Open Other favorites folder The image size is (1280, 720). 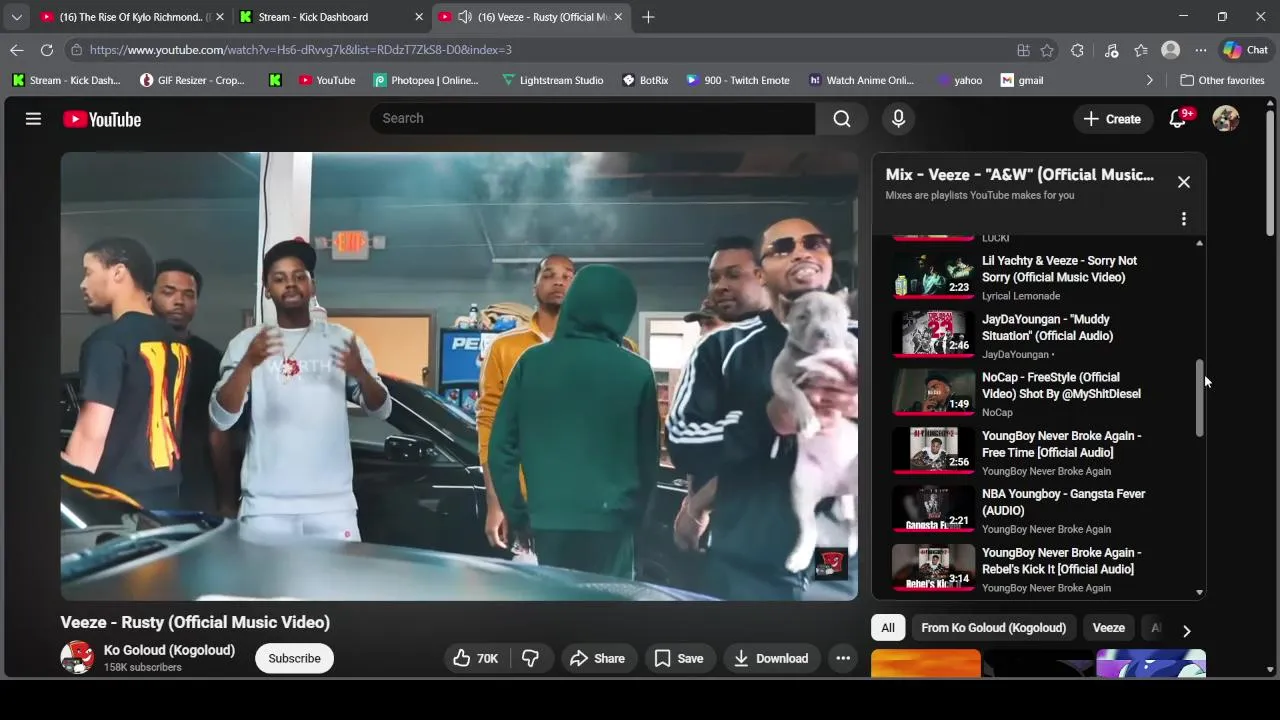click(1222, 80)
